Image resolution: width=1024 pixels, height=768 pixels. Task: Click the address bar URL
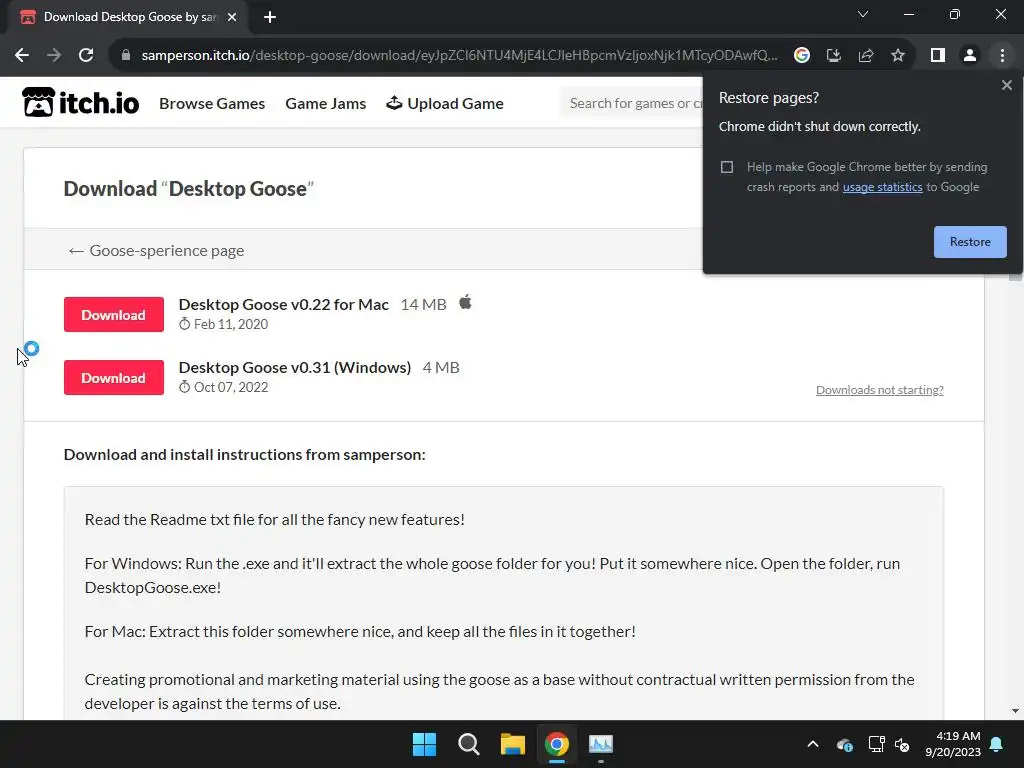point(459,56)
